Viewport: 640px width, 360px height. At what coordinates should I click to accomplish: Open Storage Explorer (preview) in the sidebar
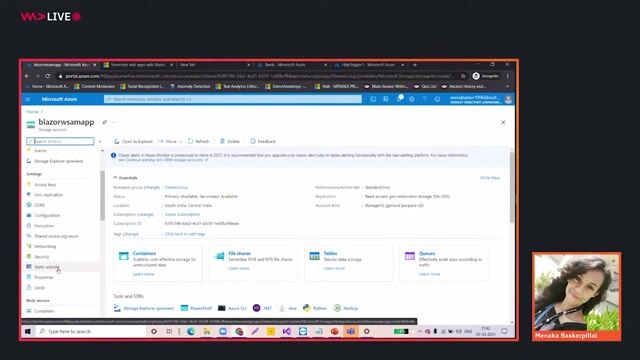click(x=58, y=161)
